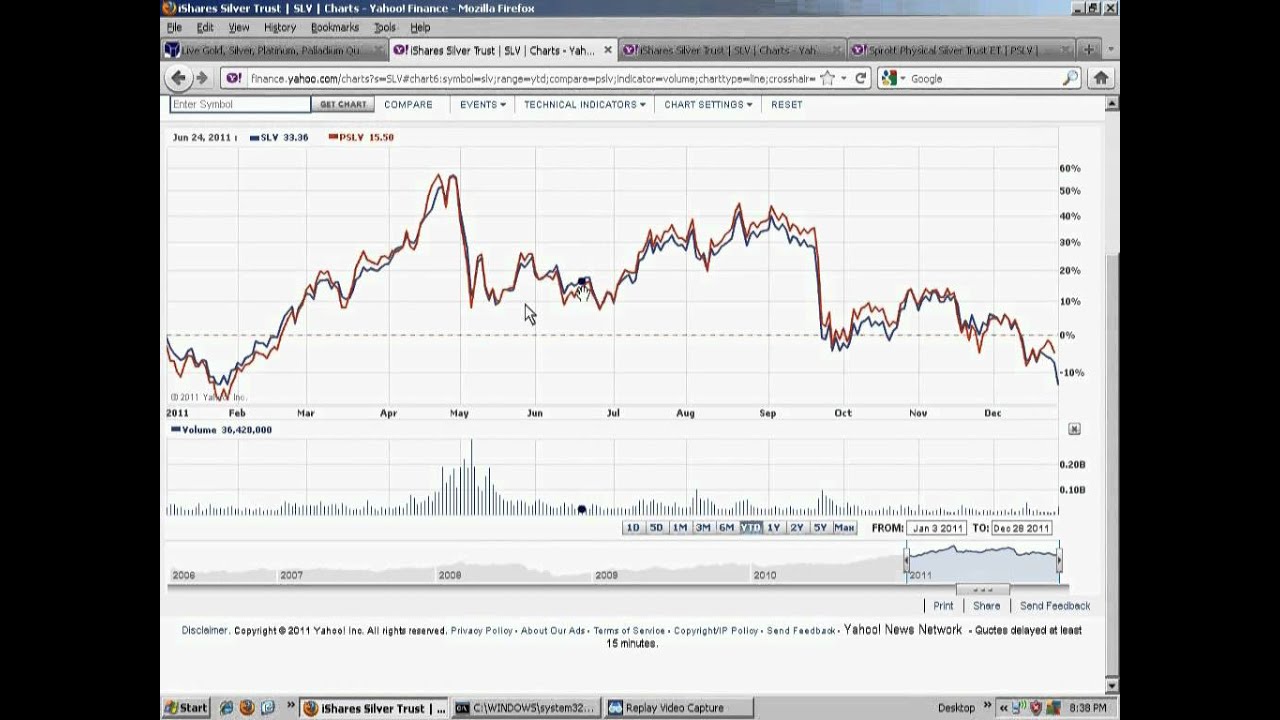This screenshot has width=1280, height=720.
Task: Click the red security shield tray icon
Action: pos(1036,708)
